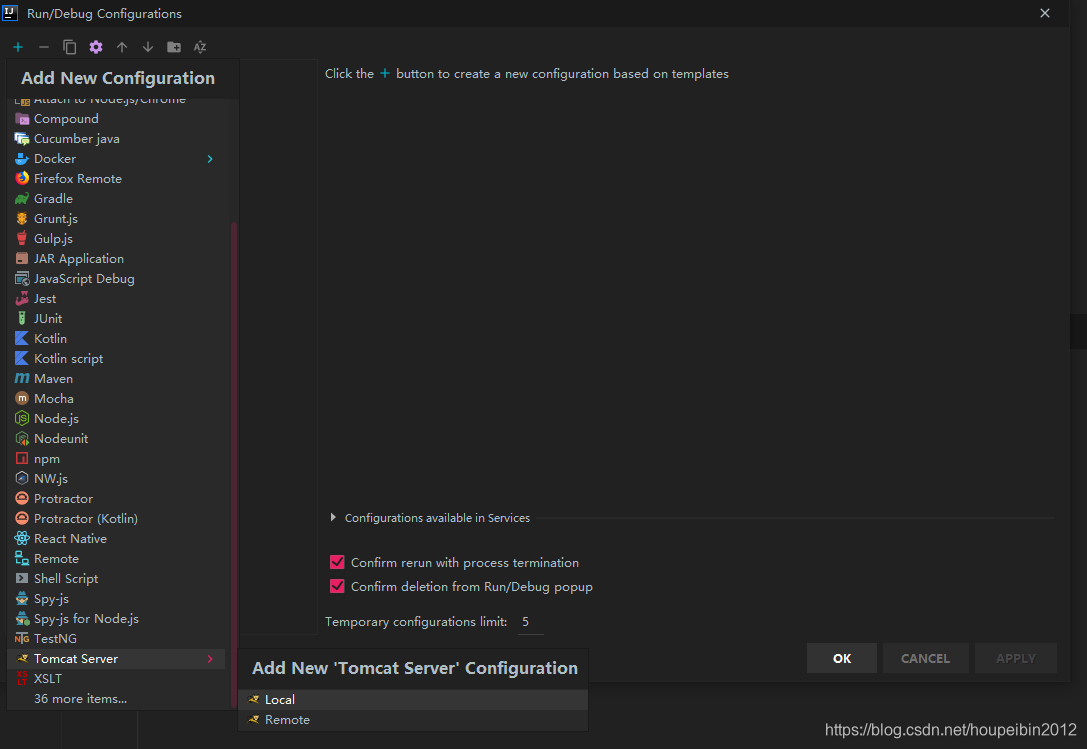The image size is (1087, 749).
Task: Choose NW.js configuration type
Action: point(116,479)
